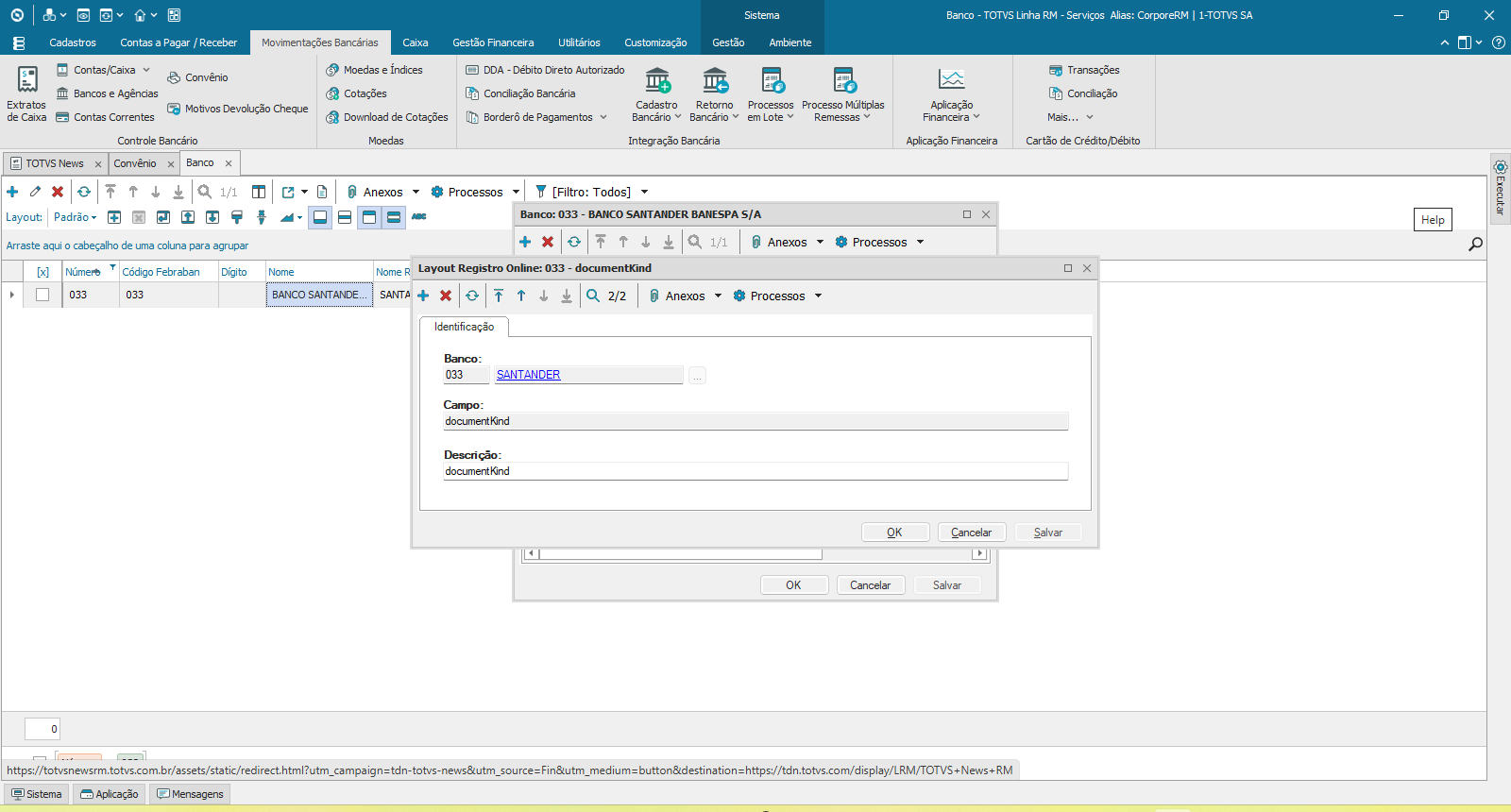Viewport: 1511px width, 812px height.
Task: Click Cancelar in Layout Registro Online dialog
Action: coord(971,533)
